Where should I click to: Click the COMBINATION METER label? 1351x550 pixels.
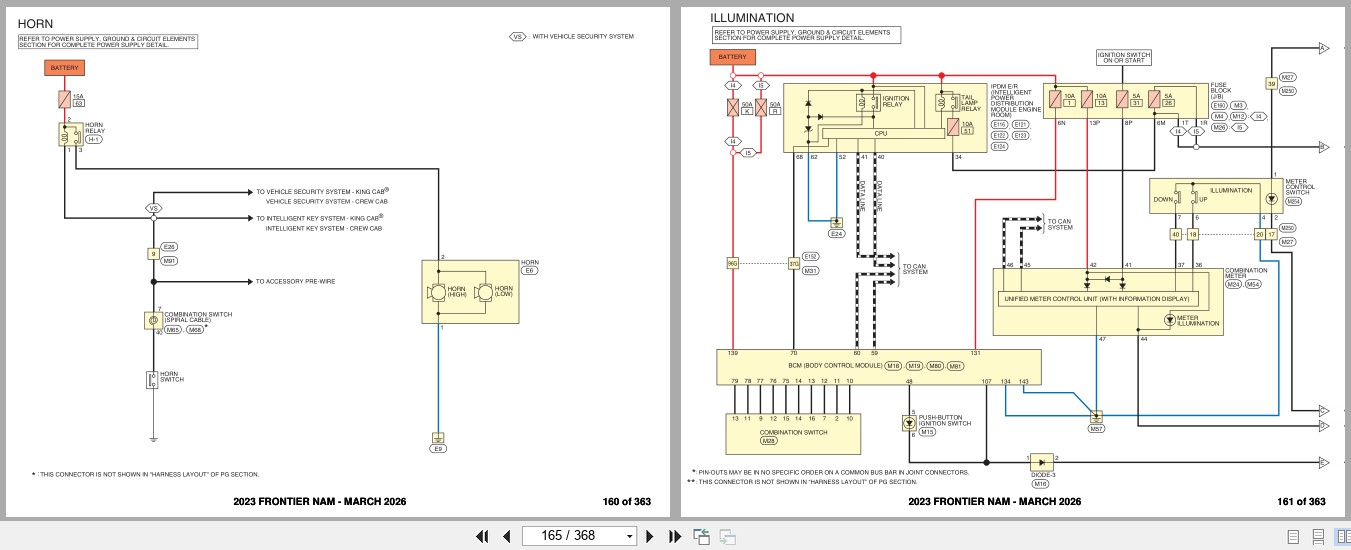pyautogui.click(x=1245, y=273)
